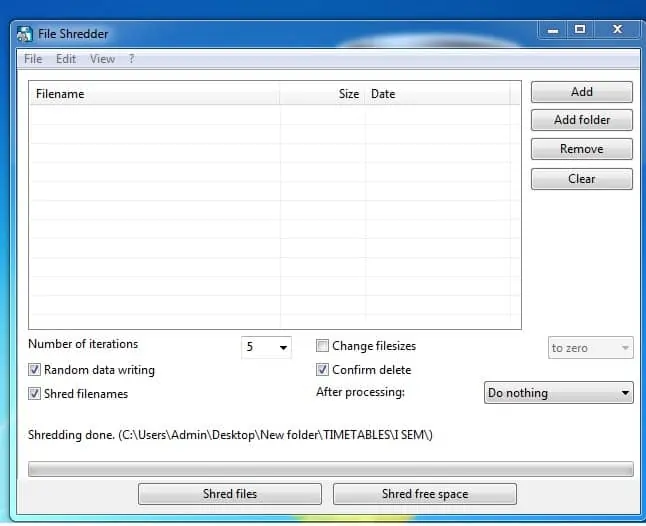This screenshot has height=526, width=646.
Task: Open the 'to zero' filesize dropdown
Action: 590,348
